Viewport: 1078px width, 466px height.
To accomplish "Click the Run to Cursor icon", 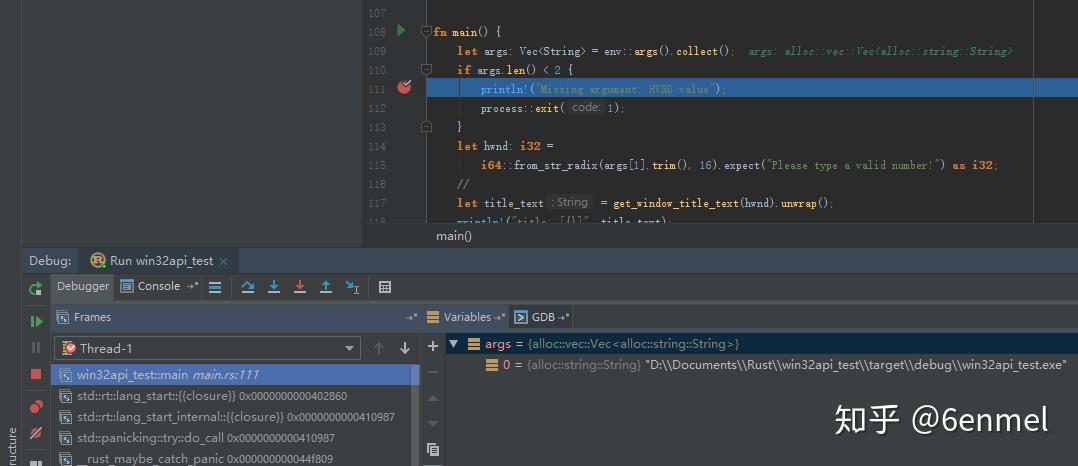I will click(x=352, y=287).
